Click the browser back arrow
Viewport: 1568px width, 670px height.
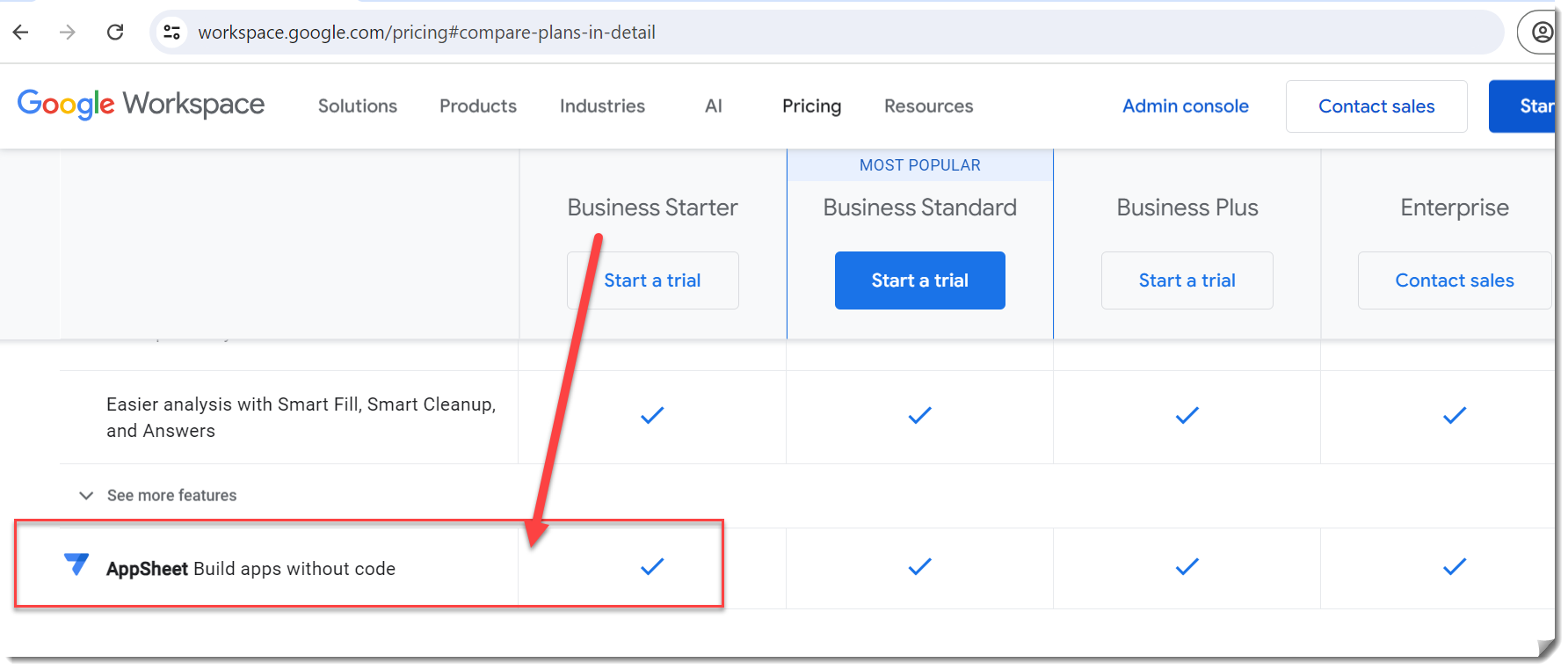(21, 33)
